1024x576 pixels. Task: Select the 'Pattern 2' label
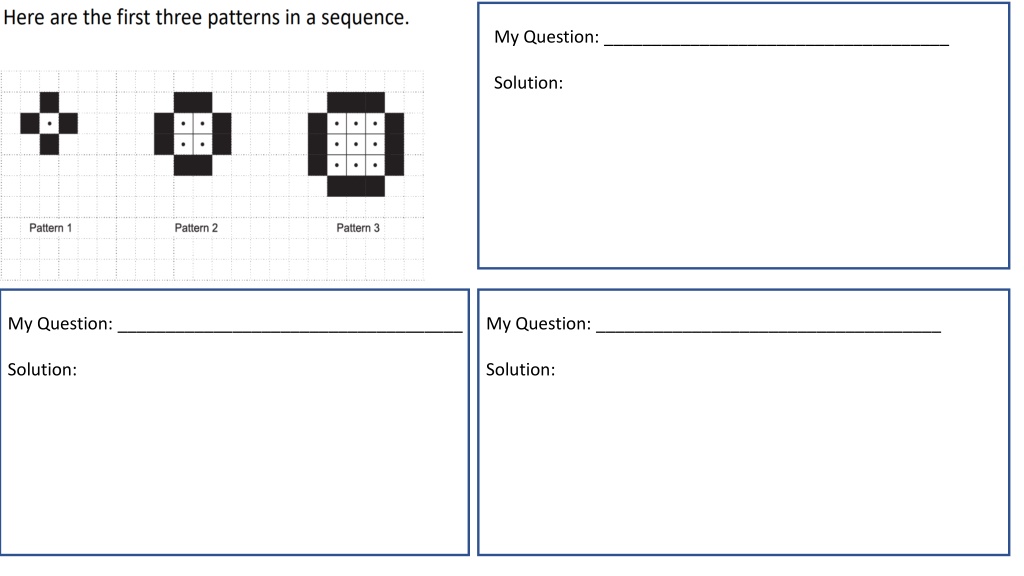click(196, 228)
